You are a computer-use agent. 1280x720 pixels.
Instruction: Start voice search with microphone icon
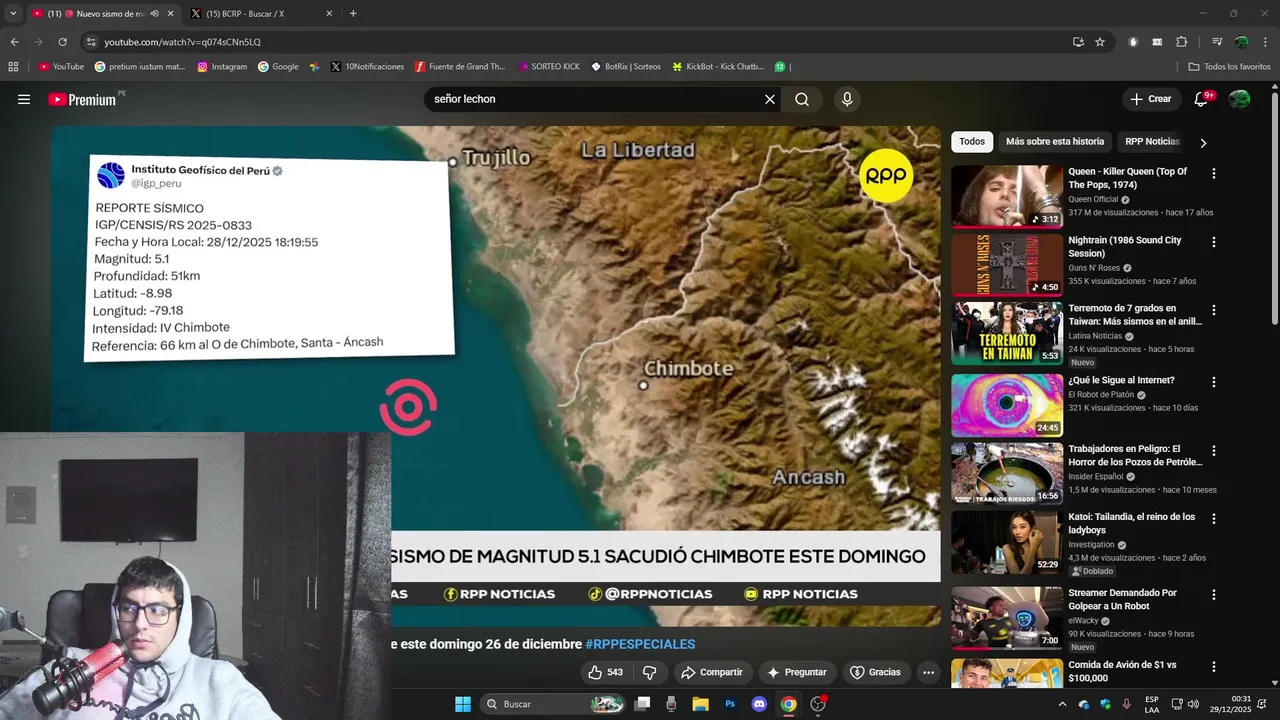[x=847, y=99]
